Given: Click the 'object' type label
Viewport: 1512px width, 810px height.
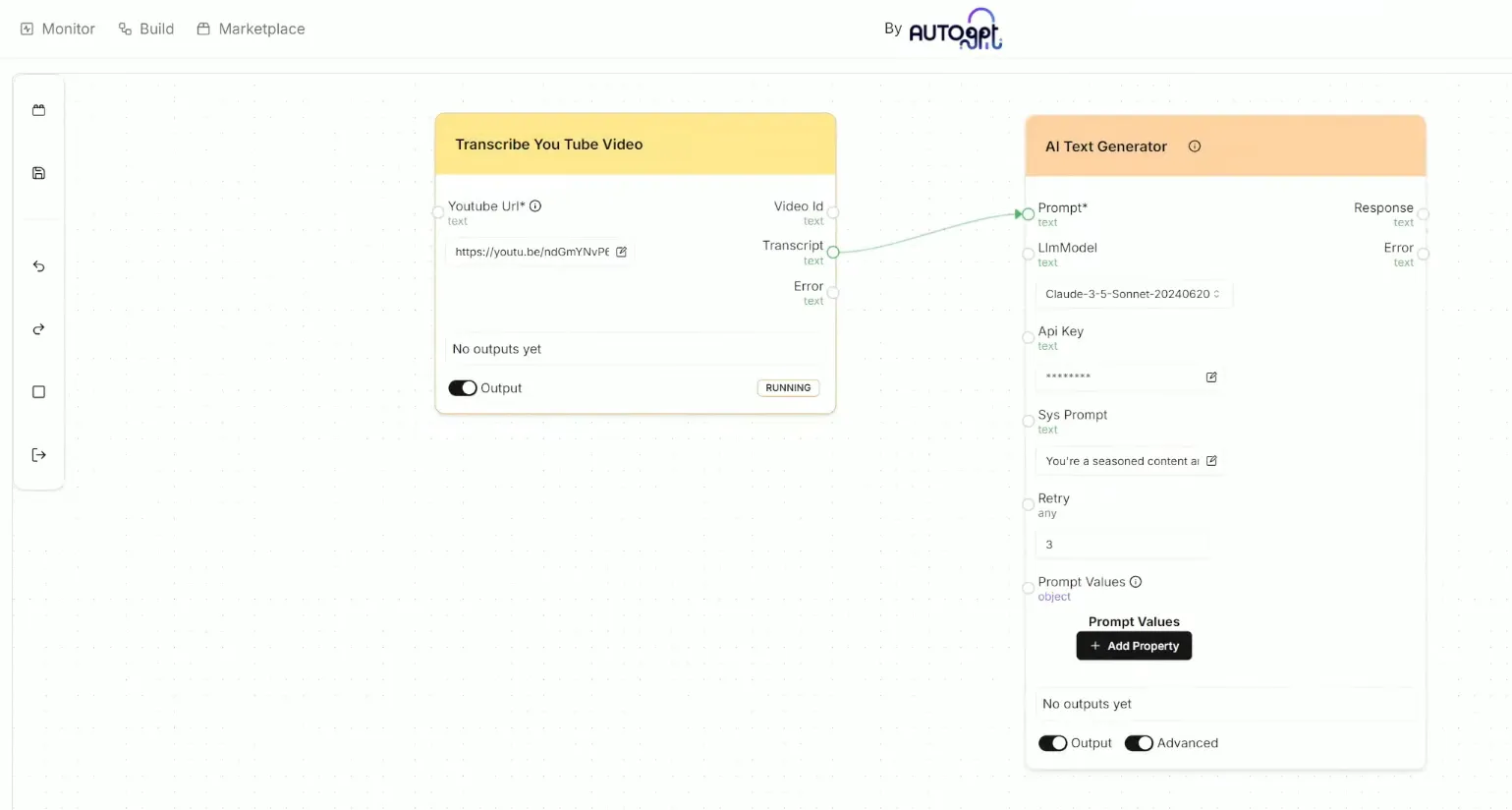Looking at the screenshot, I should click(x=1054, y=597).
